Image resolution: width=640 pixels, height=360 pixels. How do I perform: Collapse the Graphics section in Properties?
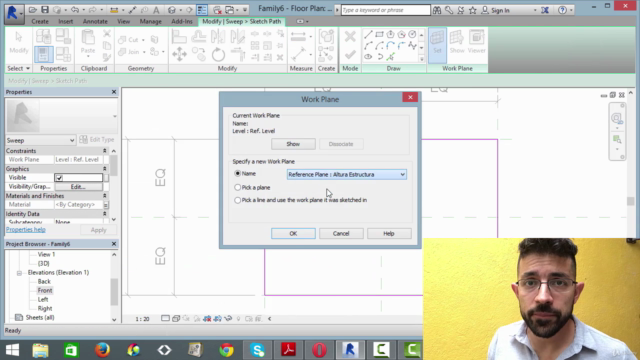click(104, 169)
